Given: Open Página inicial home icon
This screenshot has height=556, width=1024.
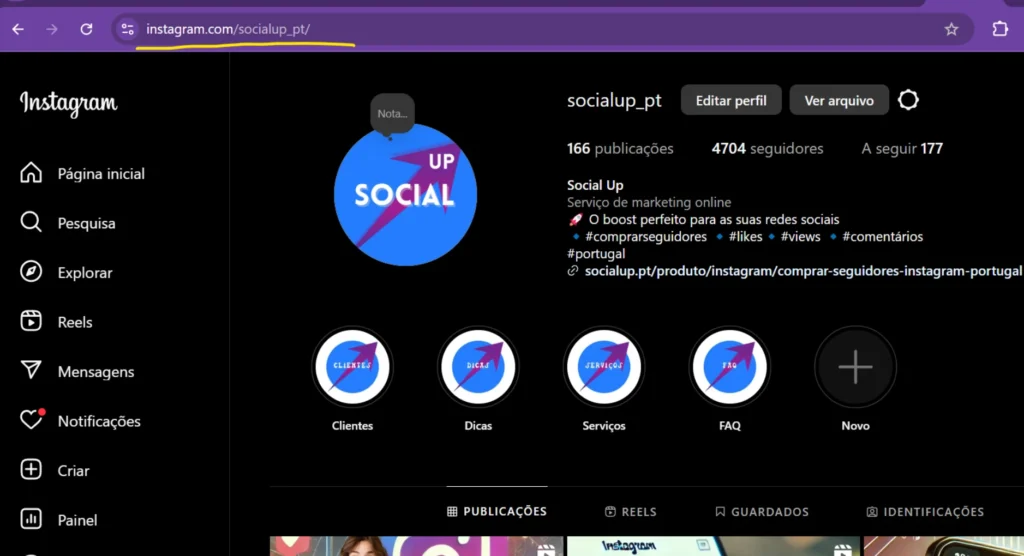Looking at the screenshot, I should (31, 173).
